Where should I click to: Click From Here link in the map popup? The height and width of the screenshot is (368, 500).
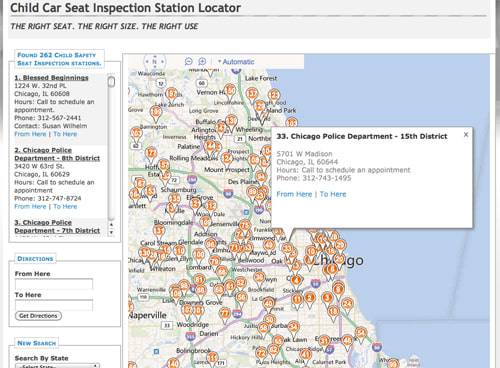294,194
